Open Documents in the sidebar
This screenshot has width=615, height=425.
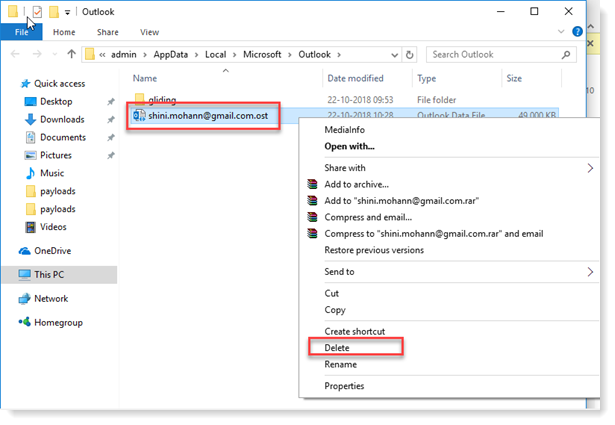(63, 137)
